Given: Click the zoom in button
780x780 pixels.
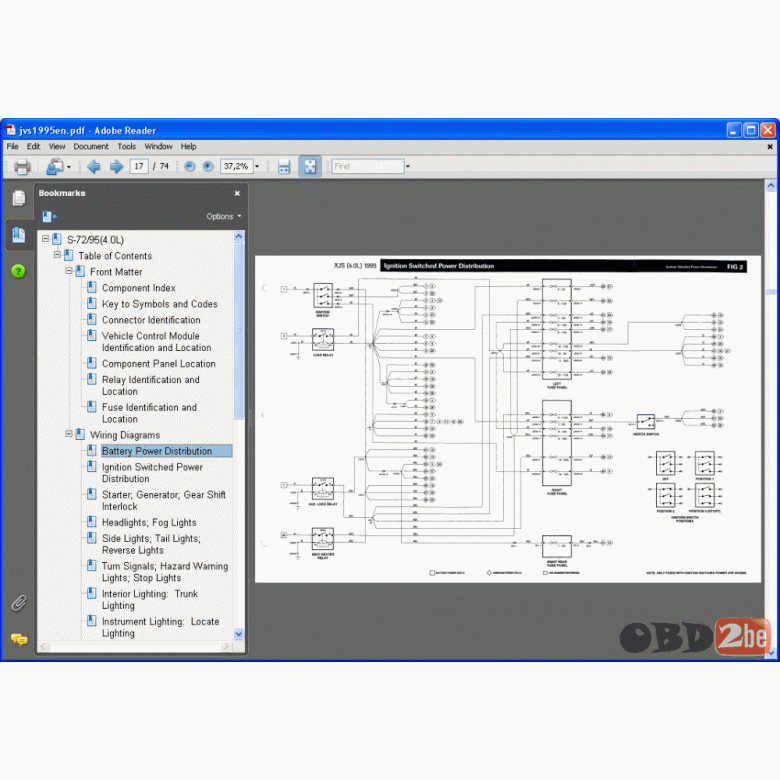Looking at the screenshot, I should 208,166.
